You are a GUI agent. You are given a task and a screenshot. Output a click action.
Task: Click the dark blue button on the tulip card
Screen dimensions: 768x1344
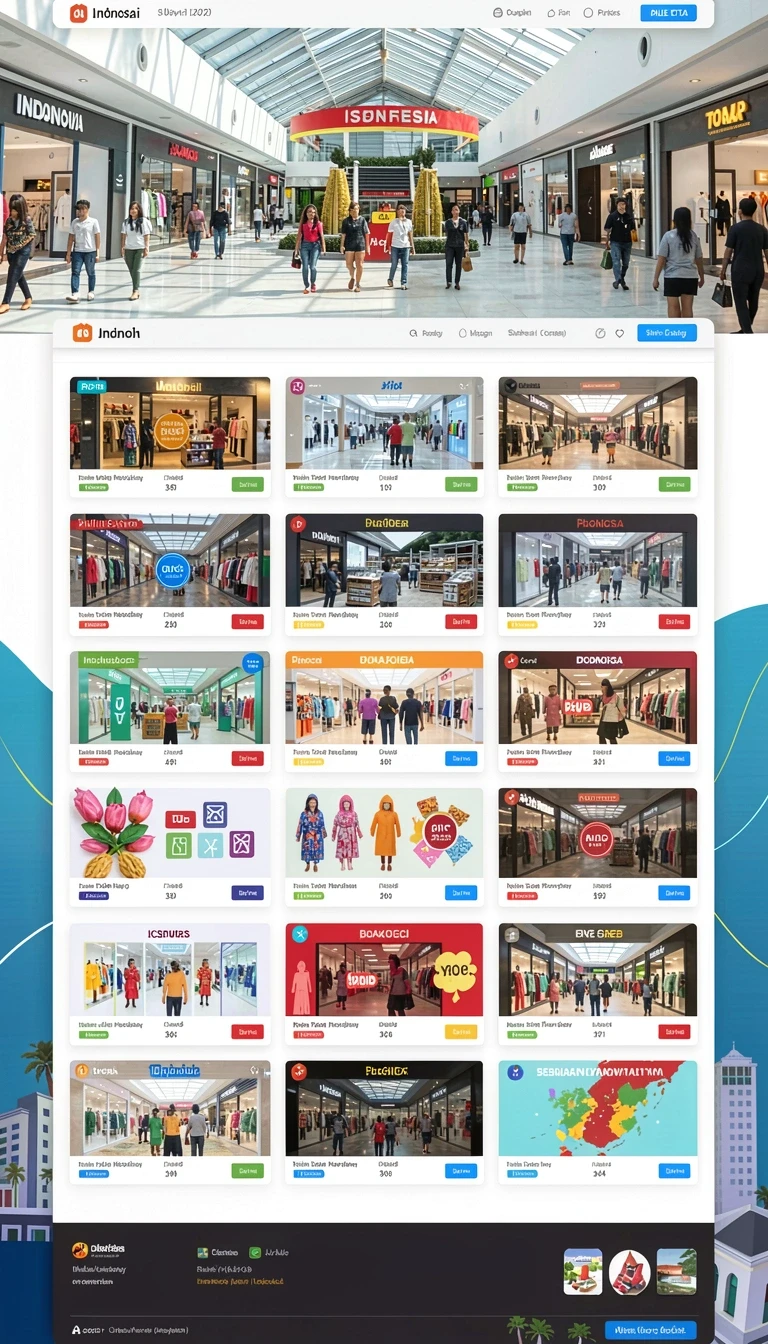(x=248, y=893)
